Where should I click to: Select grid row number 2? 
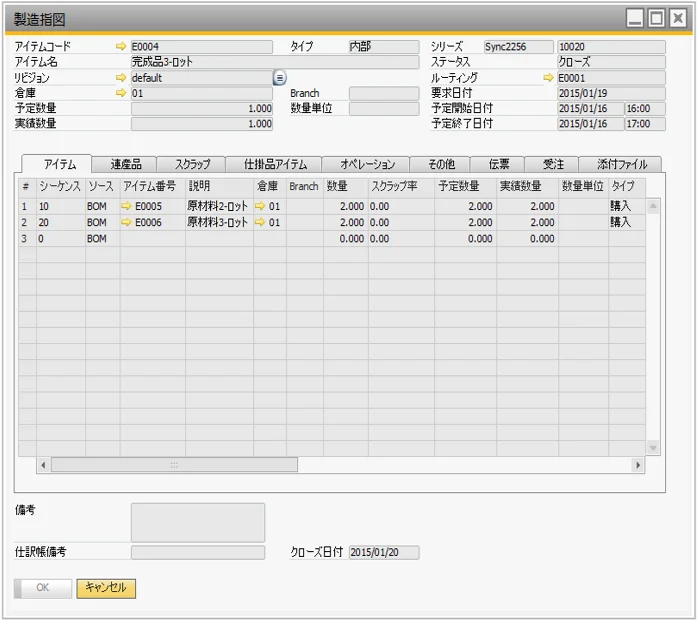pos(27,222)
